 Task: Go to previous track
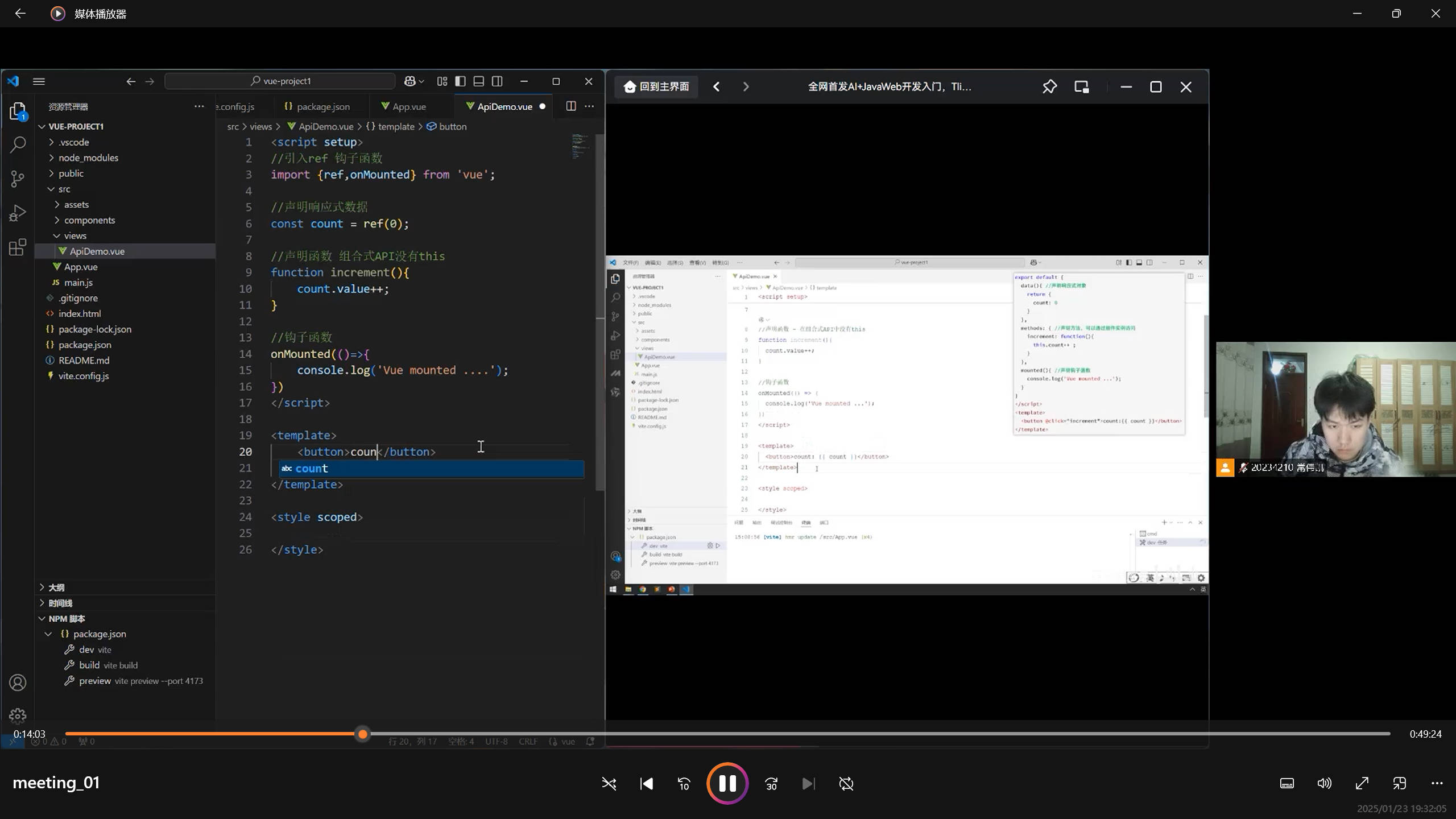coord(647,784)
